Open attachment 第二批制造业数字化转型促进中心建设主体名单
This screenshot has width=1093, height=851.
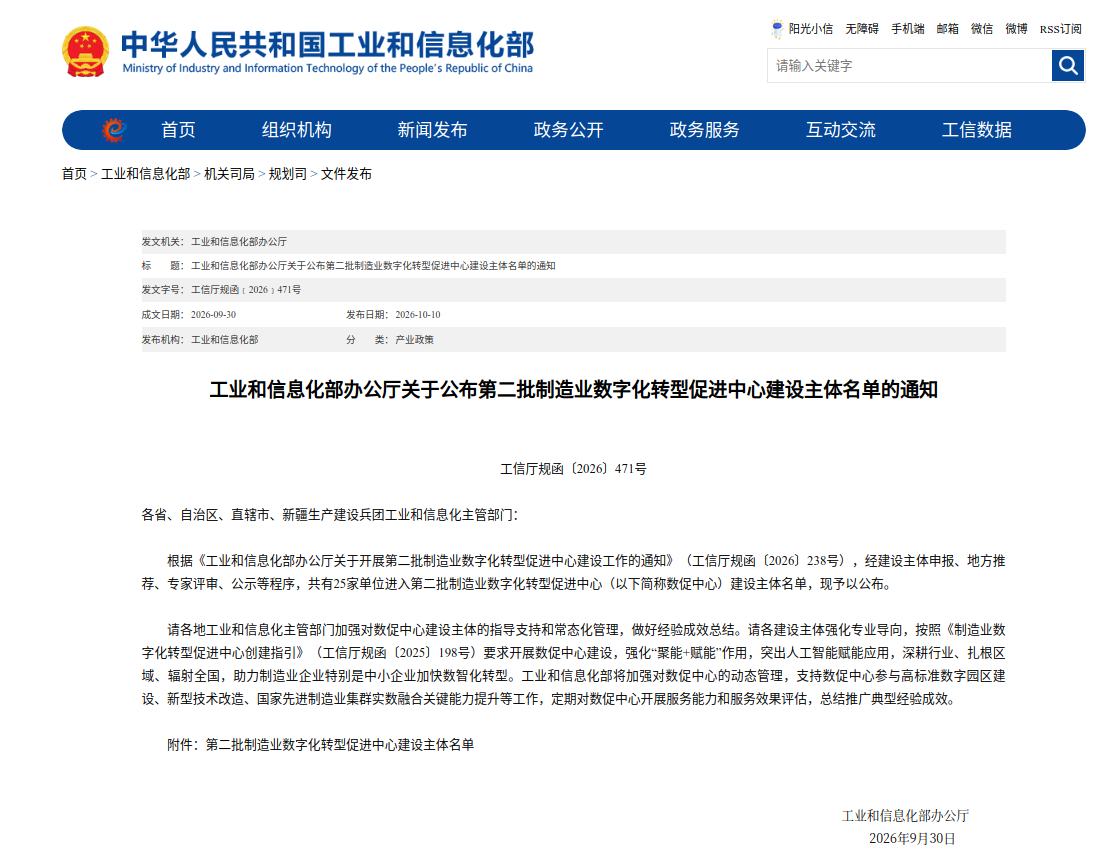pyautogui.click(x=339, y=744)
